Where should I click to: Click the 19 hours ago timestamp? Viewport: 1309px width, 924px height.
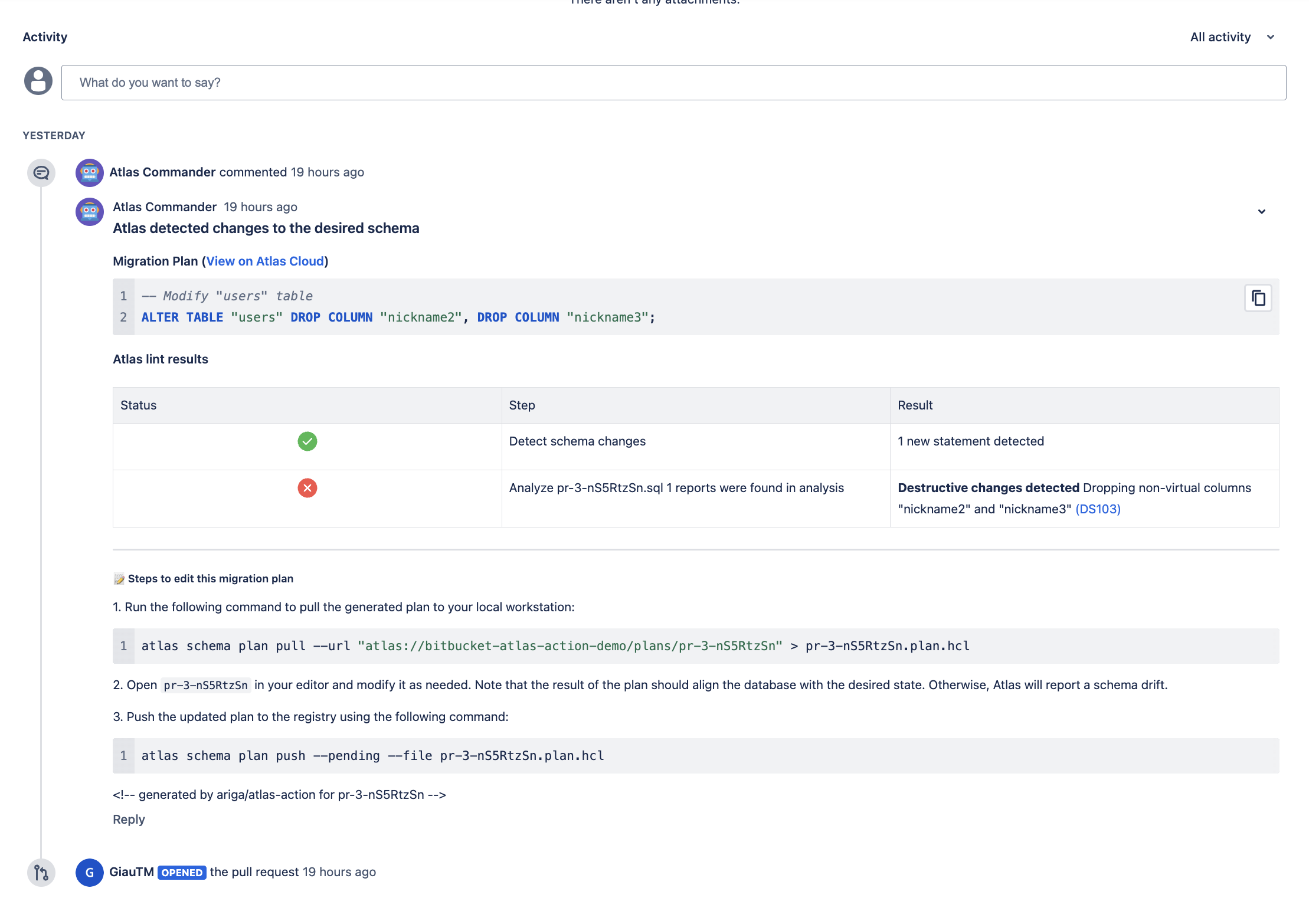point(327,172)
